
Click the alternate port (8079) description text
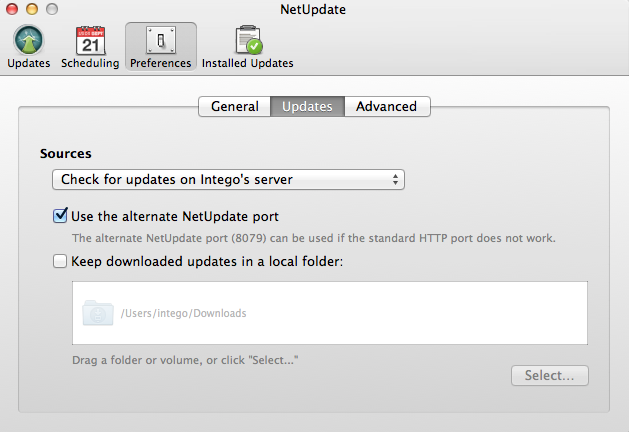point(314,238)
